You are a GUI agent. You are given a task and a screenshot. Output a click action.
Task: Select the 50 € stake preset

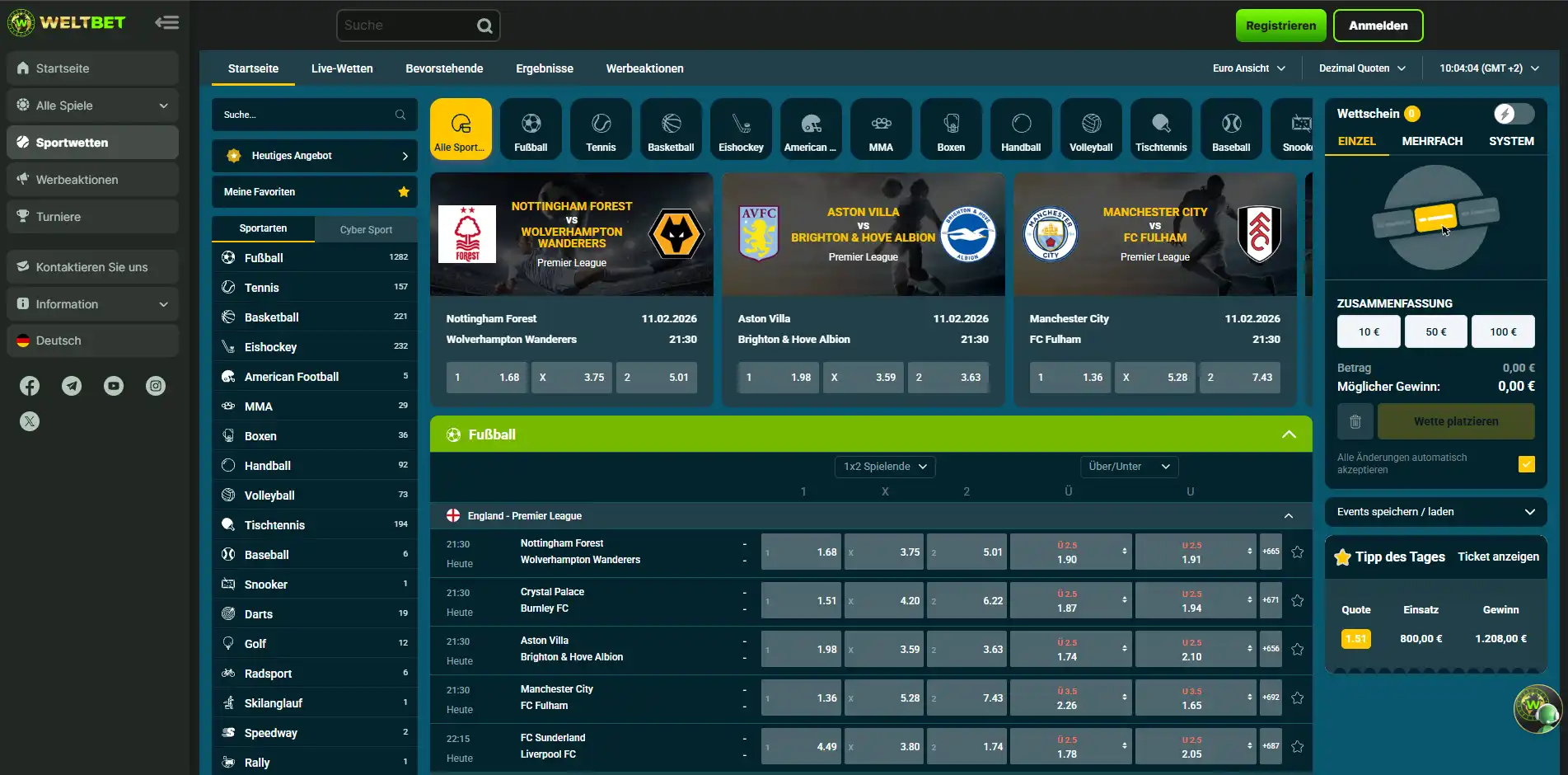1435,331
